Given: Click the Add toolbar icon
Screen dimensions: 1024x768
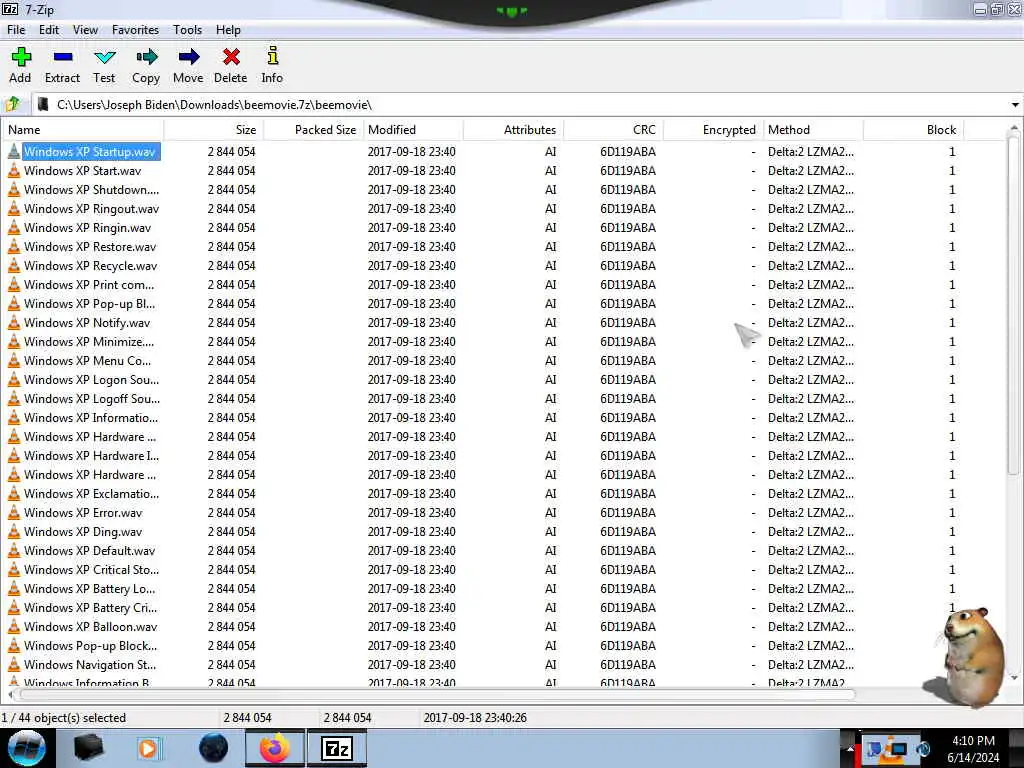Looking at the screenshot, I should 21,57.
